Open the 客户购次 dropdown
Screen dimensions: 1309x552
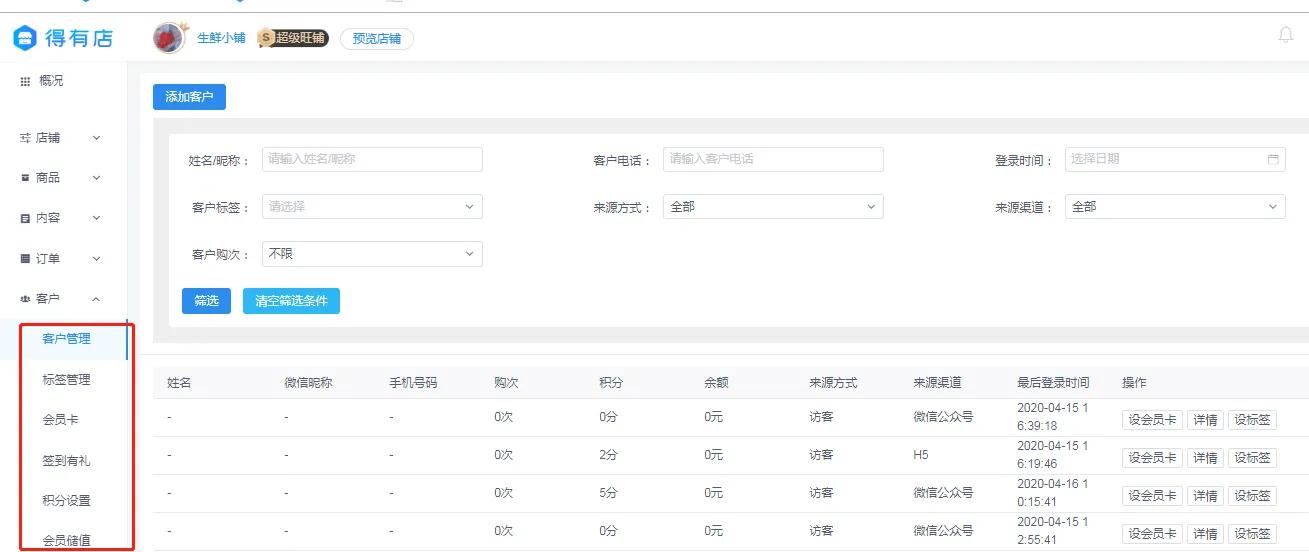372,254
